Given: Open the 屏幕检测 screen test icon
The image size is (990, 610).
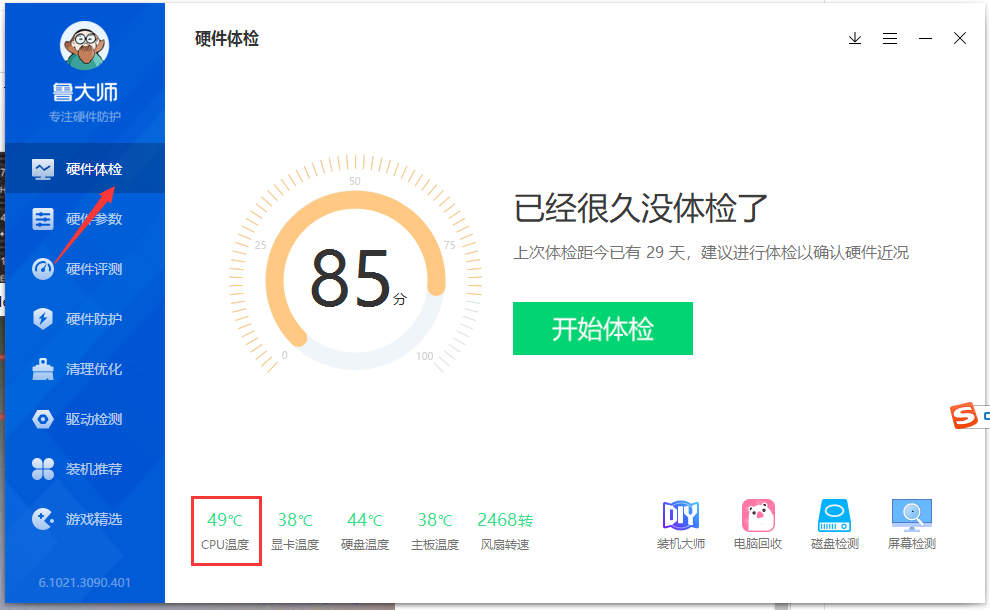Looking at the screenshot, I should click(x=911, y=516).
